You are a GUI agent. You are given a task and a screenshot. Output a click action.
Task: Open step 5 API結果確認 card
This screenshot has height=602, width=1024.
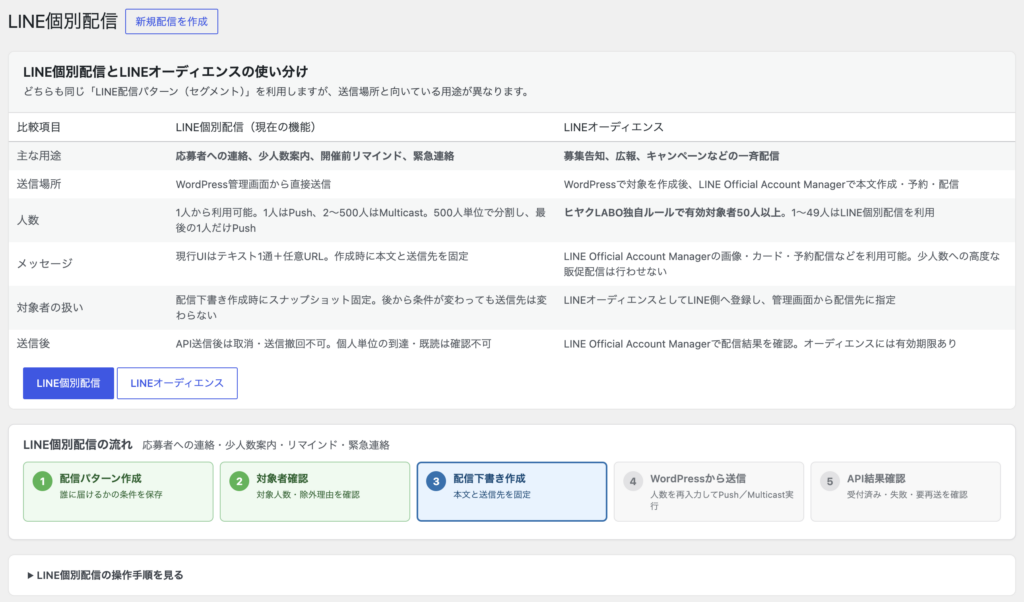tap(906, 492)
